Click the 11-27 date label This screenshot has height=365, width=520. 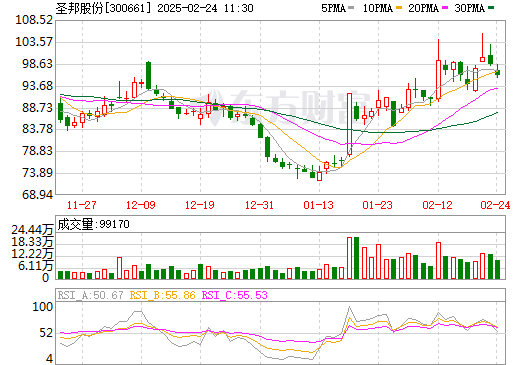[x=82, y=205]
